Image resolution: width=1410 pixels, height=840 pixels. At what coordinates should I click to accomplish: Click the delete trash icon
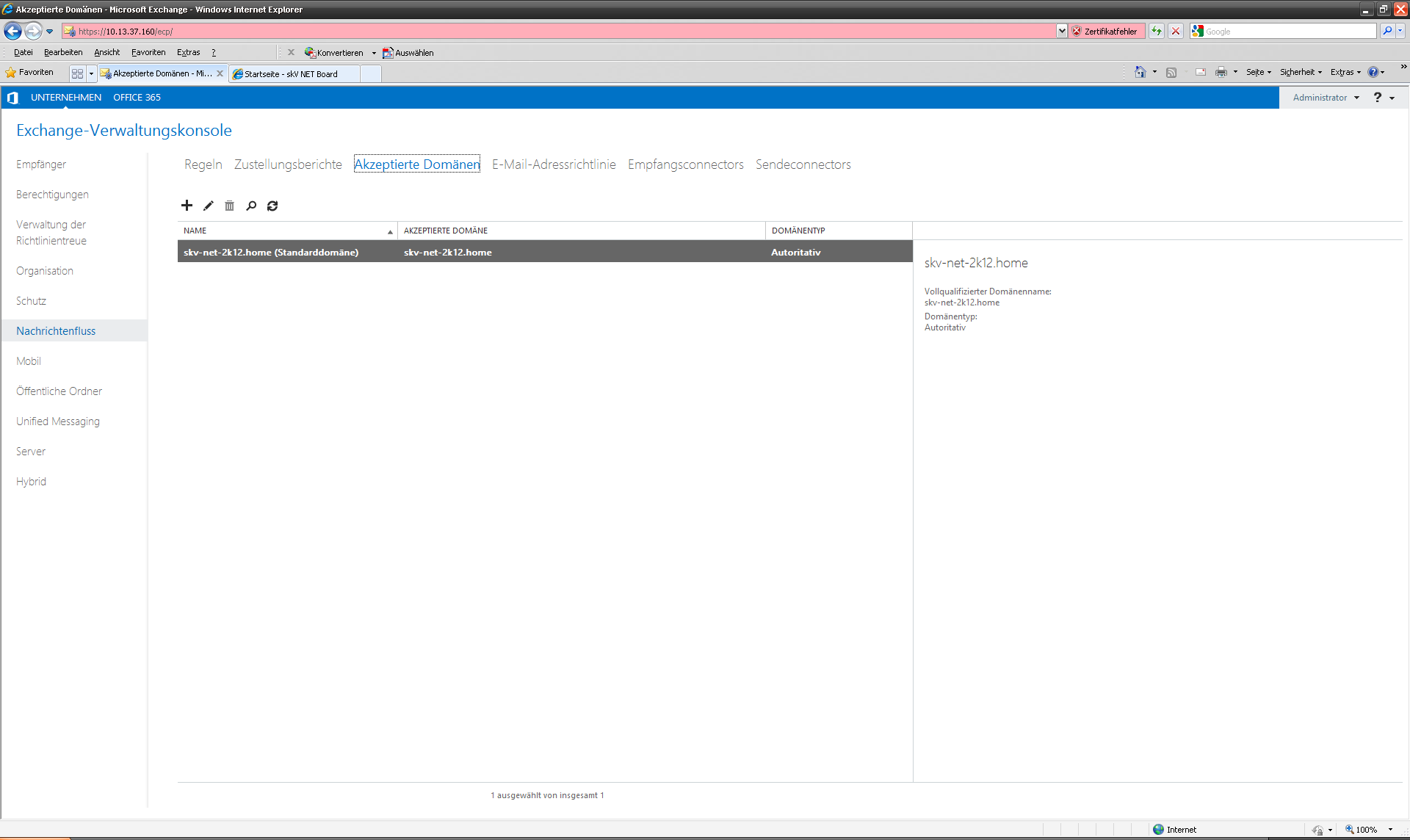click(229, 206)
